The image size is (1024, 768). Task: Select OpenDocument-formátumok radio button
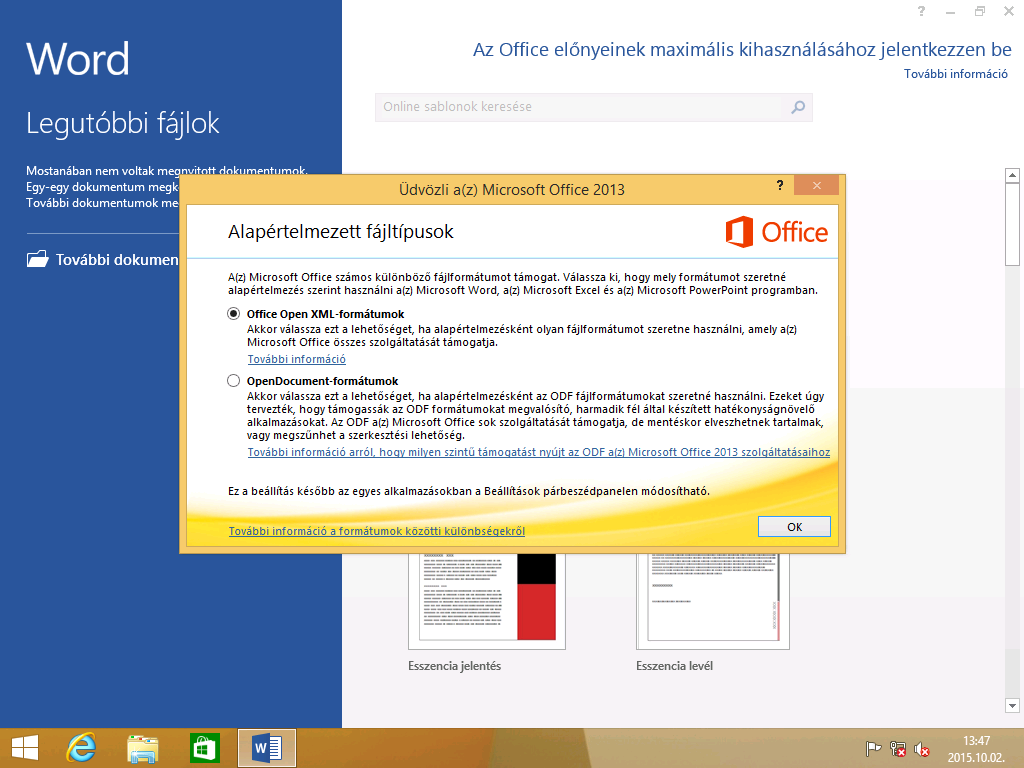click(x=233, y=381)
